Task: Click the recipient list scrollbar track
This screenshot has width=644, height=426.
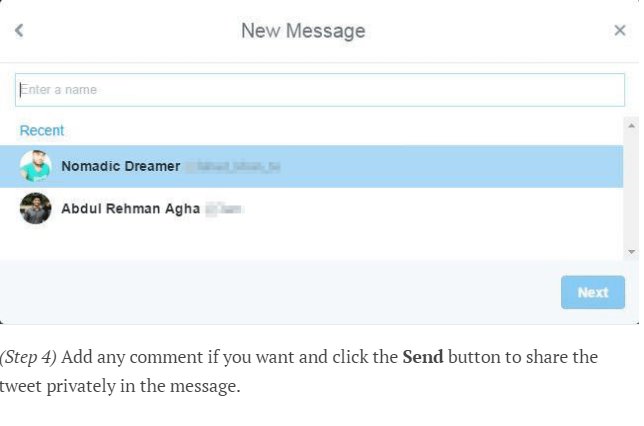Action: pyautogui.click(x=630, y=190)
